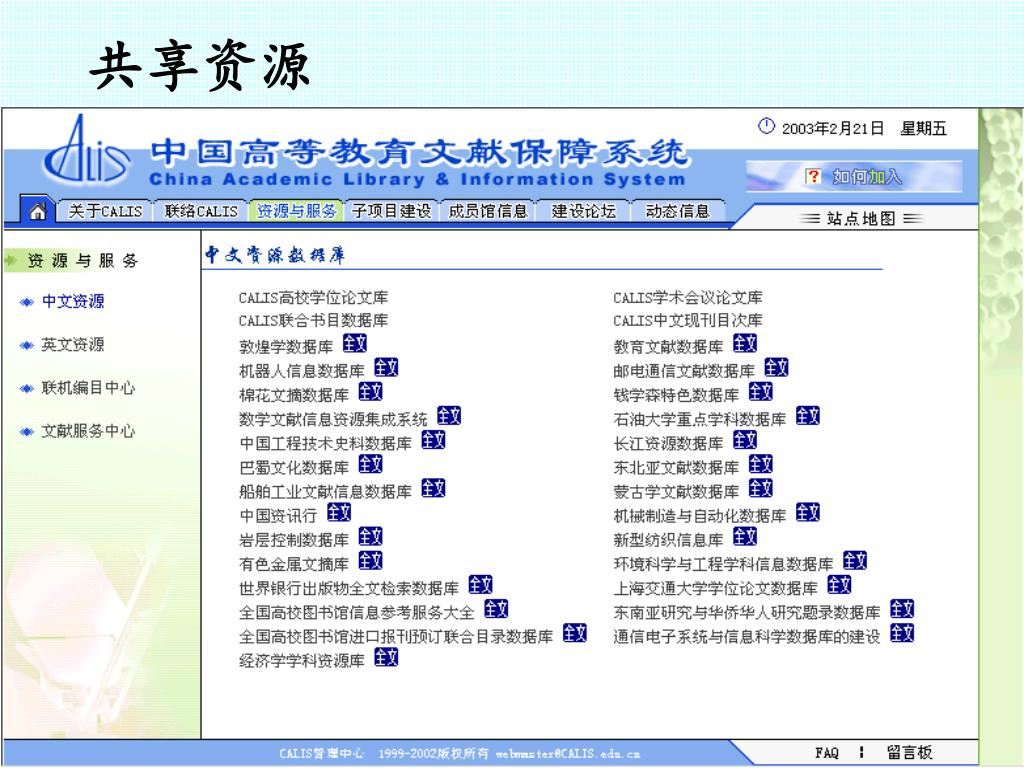Click the 如何加入 button
The height and width of the screenshot is (768, 1024).
854,176
